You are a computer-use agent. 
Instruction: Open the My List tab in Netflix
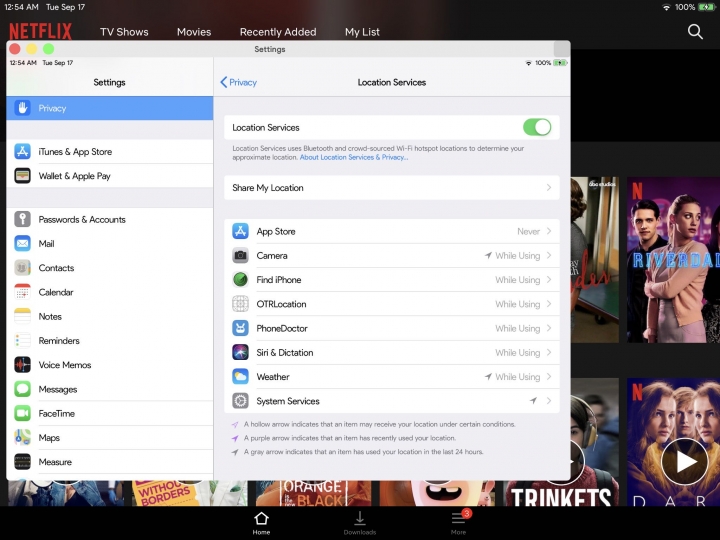coord(362,32)
